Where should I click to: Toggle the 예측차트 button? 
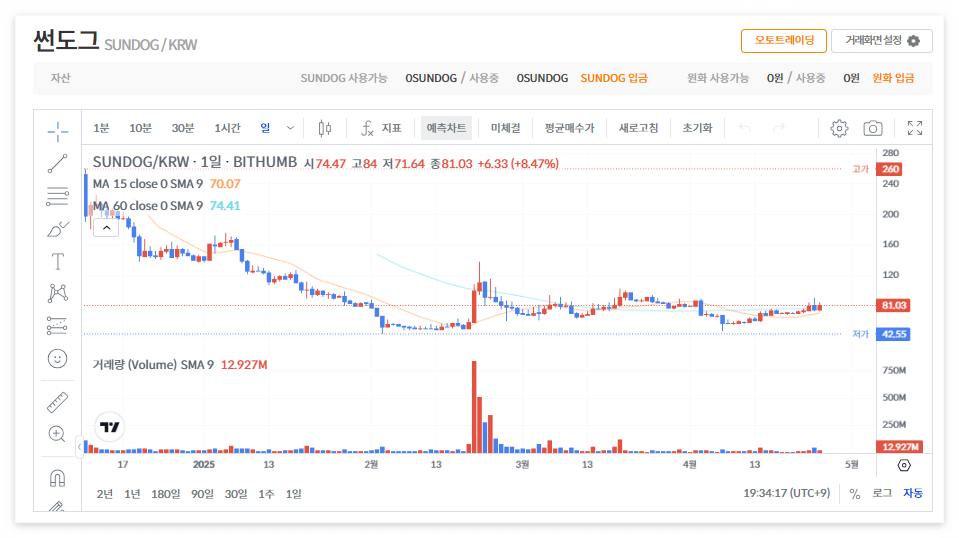[x=446, y=128]
